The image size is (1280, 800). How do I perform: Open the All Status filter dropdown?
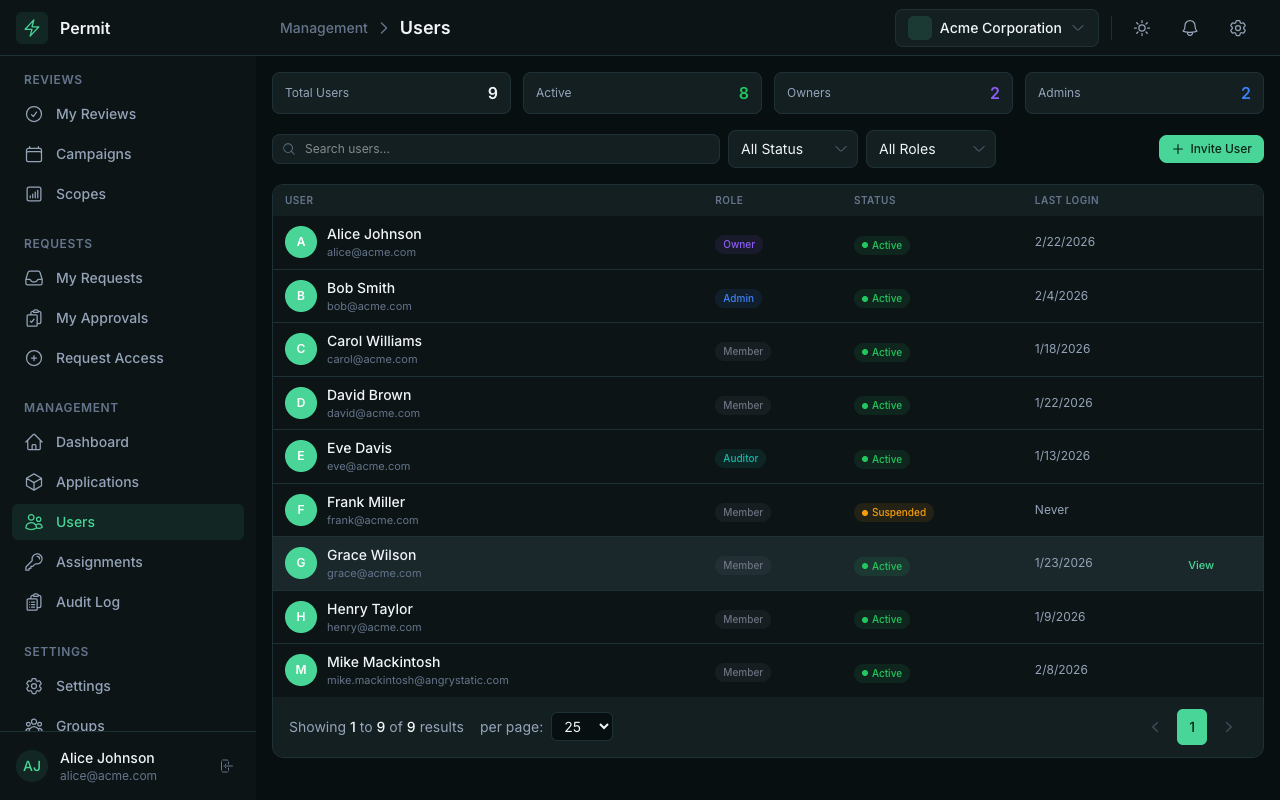click(792, 149)
